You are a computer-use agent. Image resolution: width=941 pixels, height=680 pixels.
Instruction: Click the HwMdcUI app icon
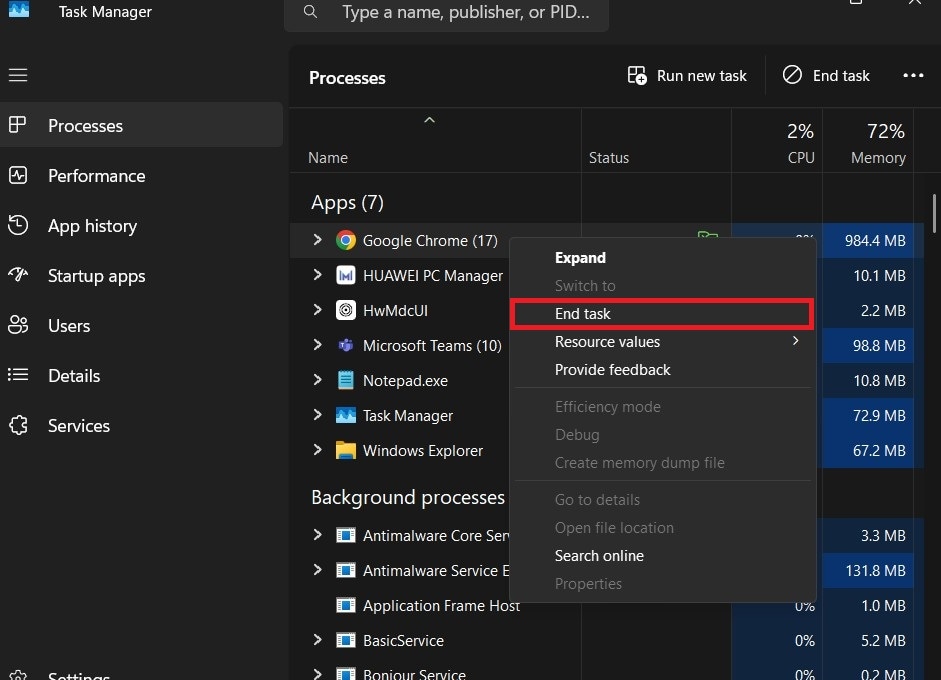(346, 310)
